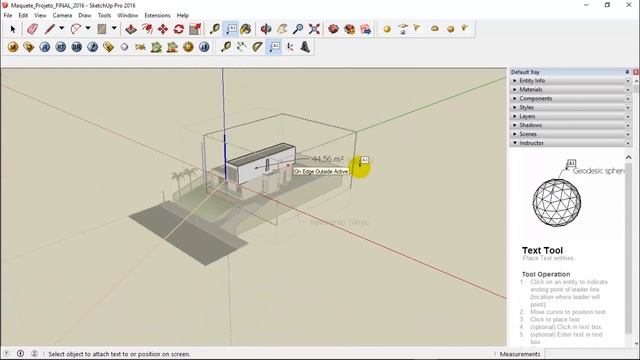Open the 3D Warehouse icon
Screen dimensions: 640x360
333,29
